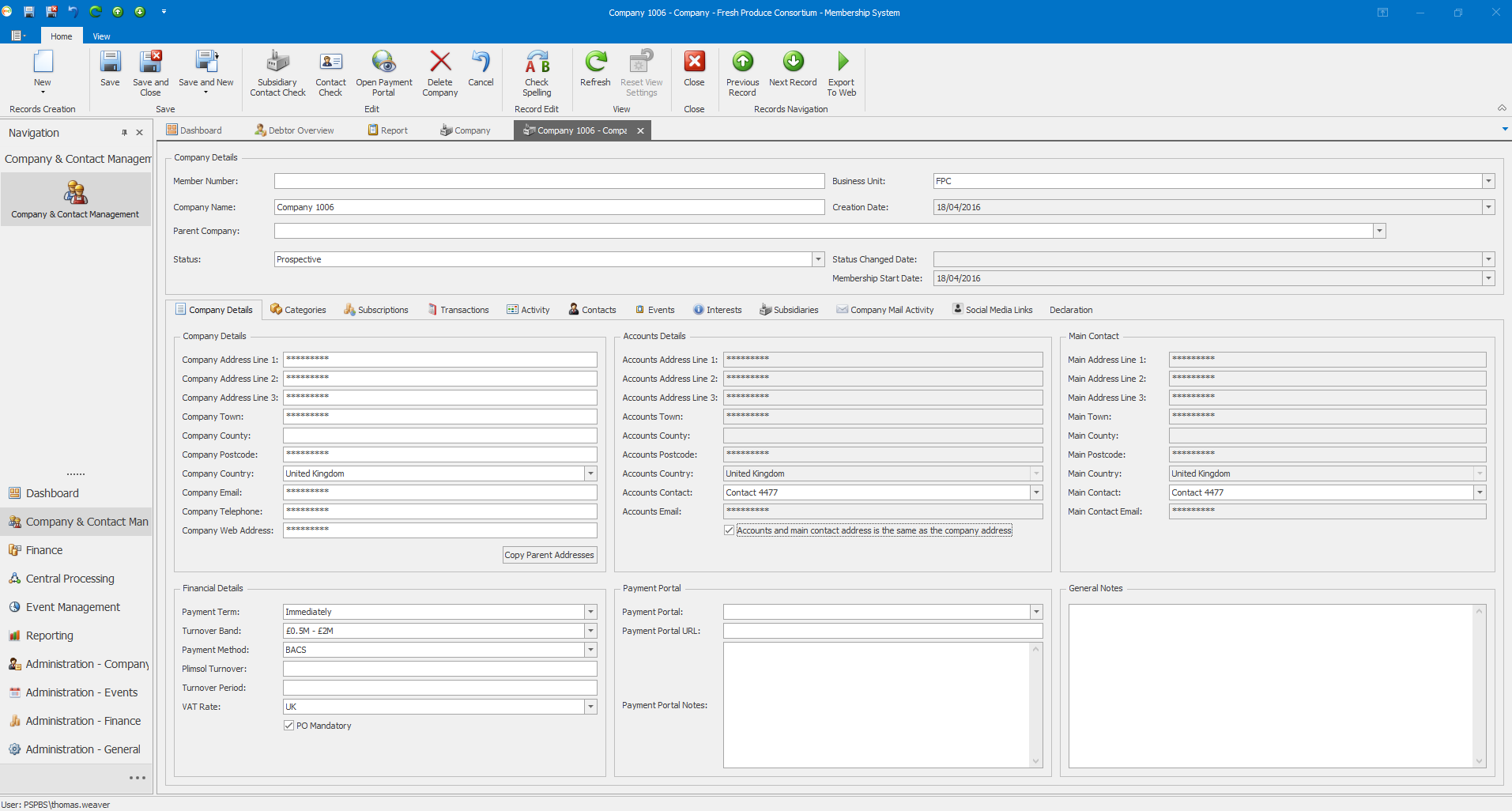Close the Navigation panel
Image resolution: width=1512 pixels, height=811 pixels.
pos(140,133)
